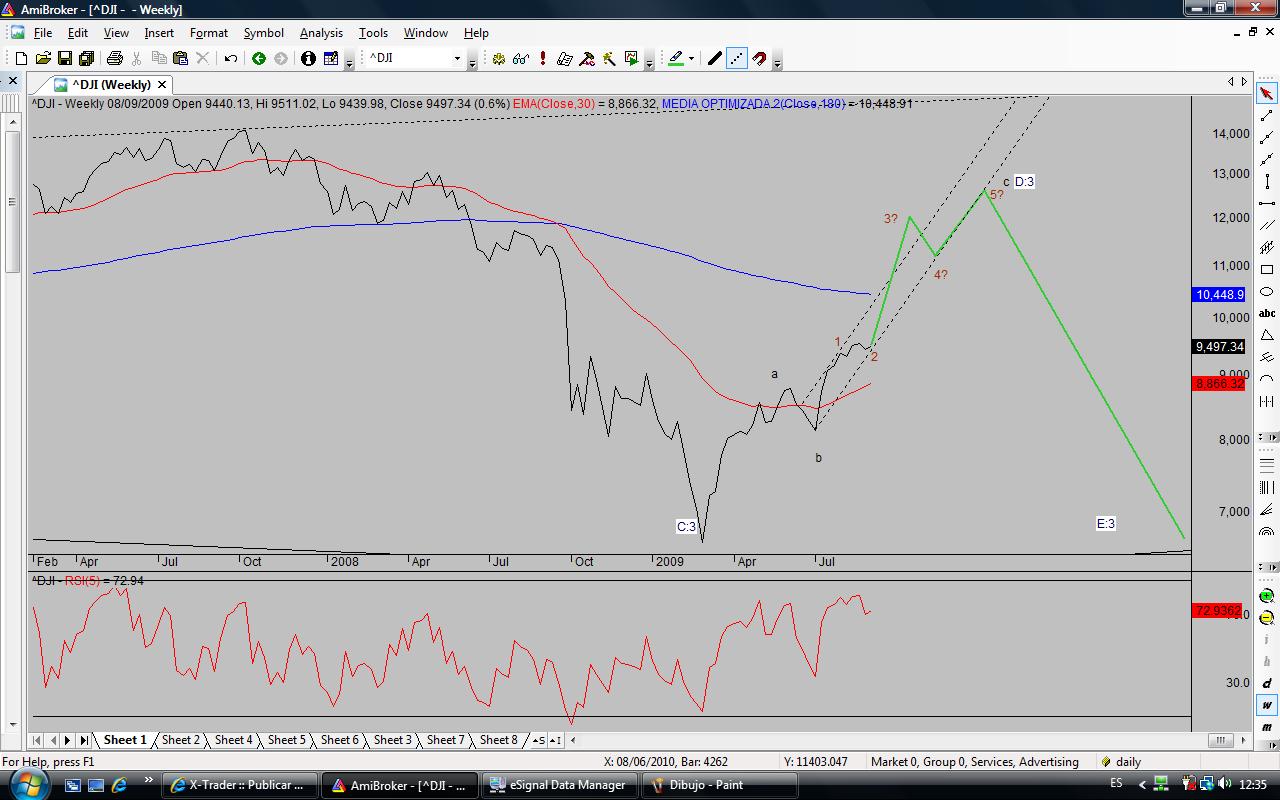Expand the standard toolbar options chevron

coord(349,63)
